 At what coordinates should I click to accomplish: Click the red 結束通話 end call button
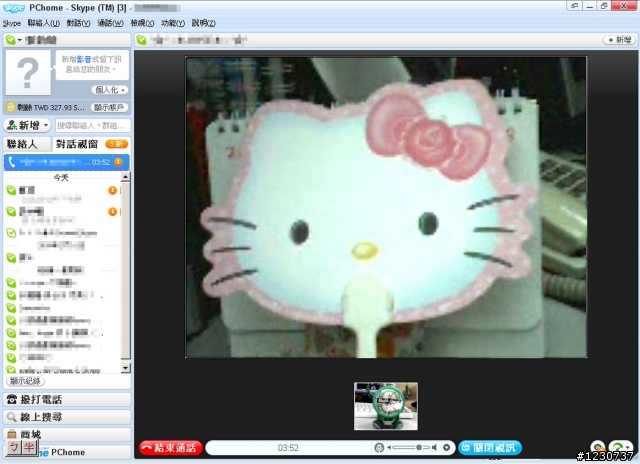[x=171, y=448]
